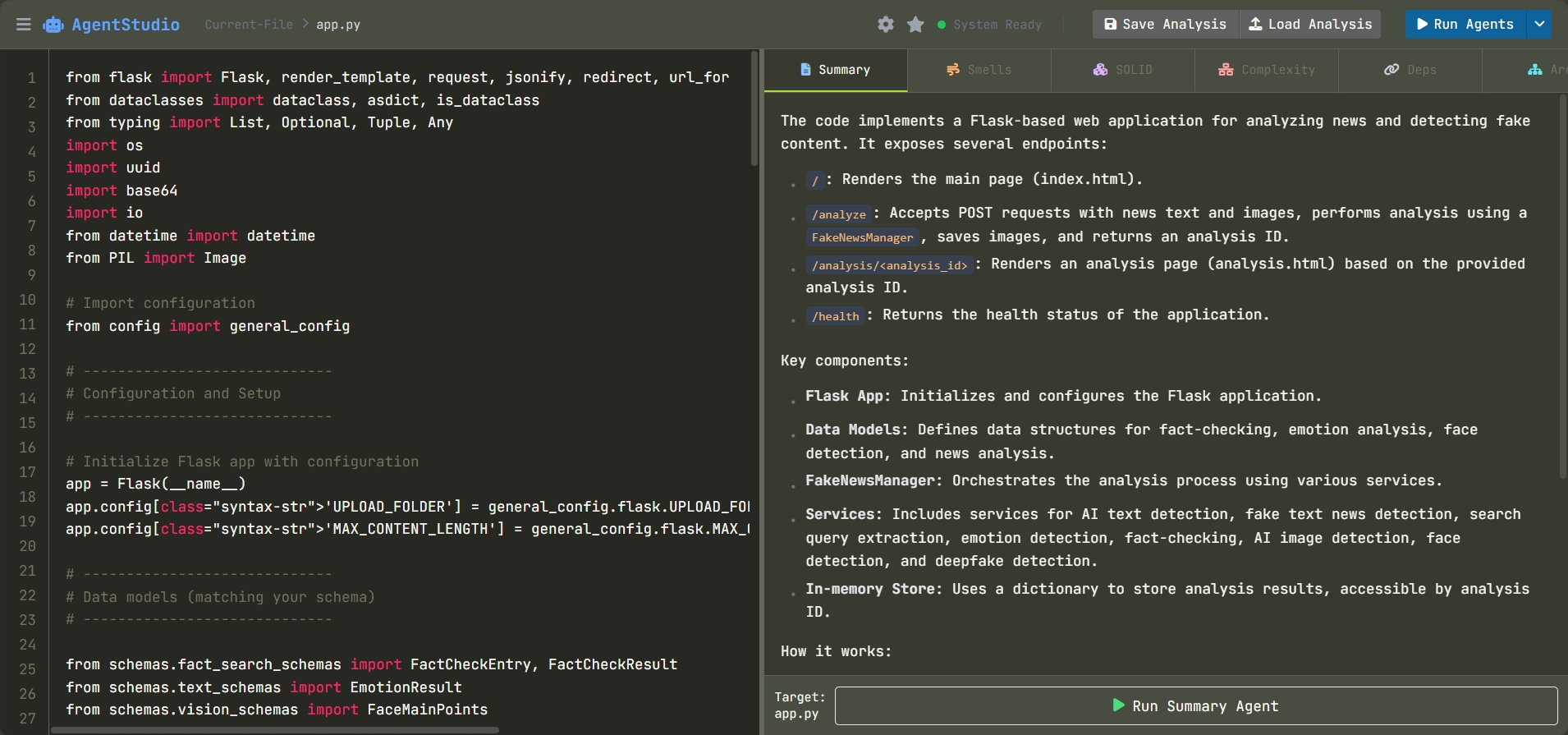
Task: Click the Target: app.py label
Action: click(x=800, y=705)
